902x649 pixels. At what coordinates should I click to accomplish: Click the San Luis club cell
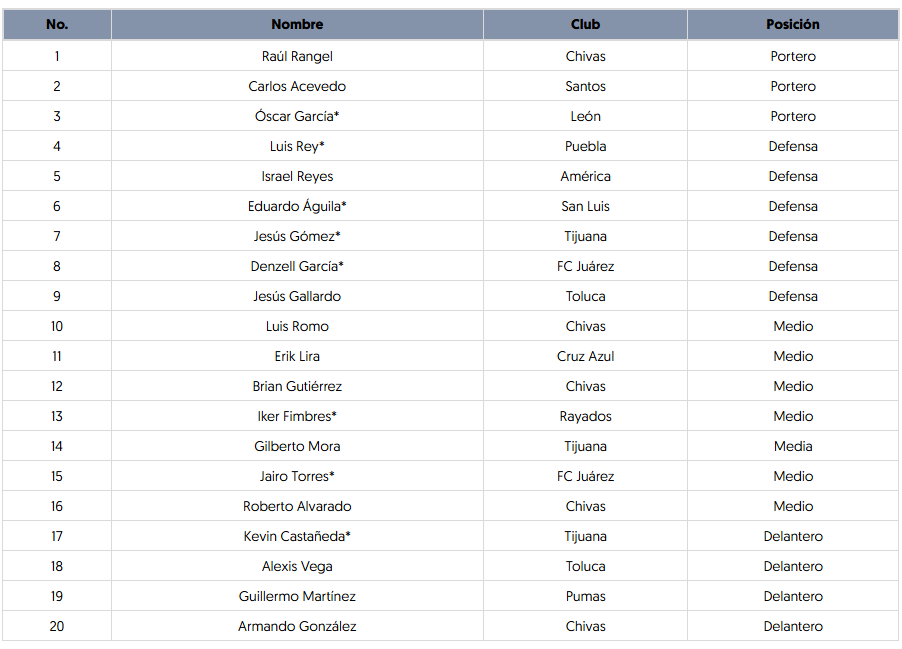(x=585, y=206)
